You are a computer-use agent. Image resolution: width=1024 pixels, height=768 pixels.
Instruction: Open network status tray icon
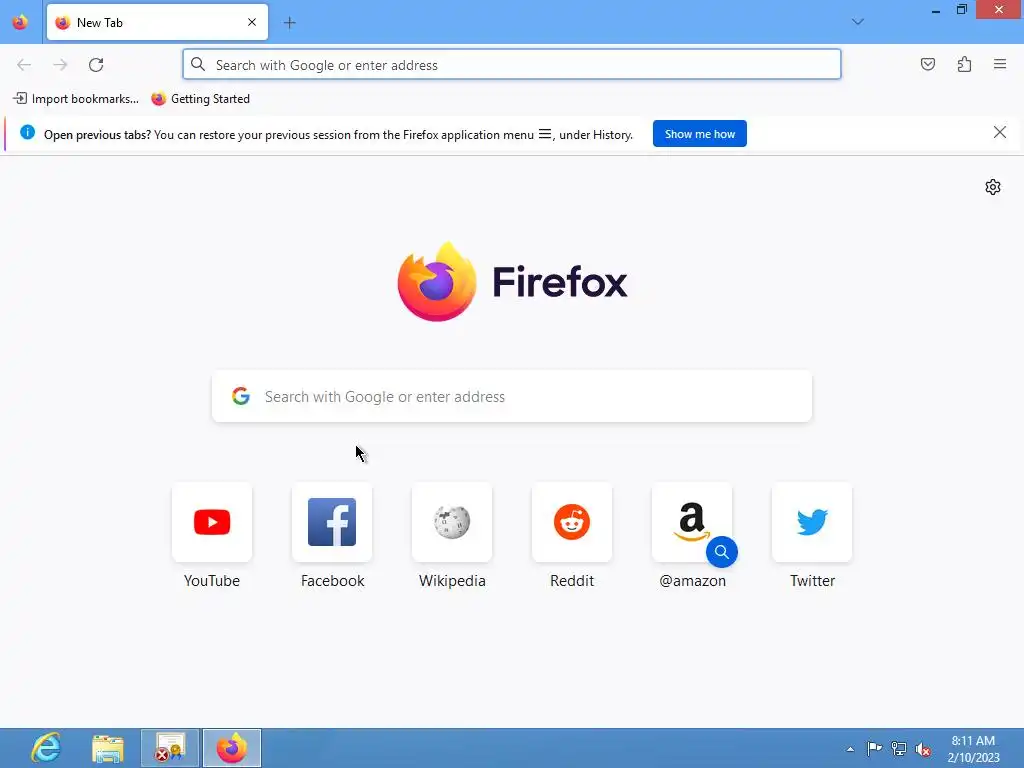click(x=899, y=748)
